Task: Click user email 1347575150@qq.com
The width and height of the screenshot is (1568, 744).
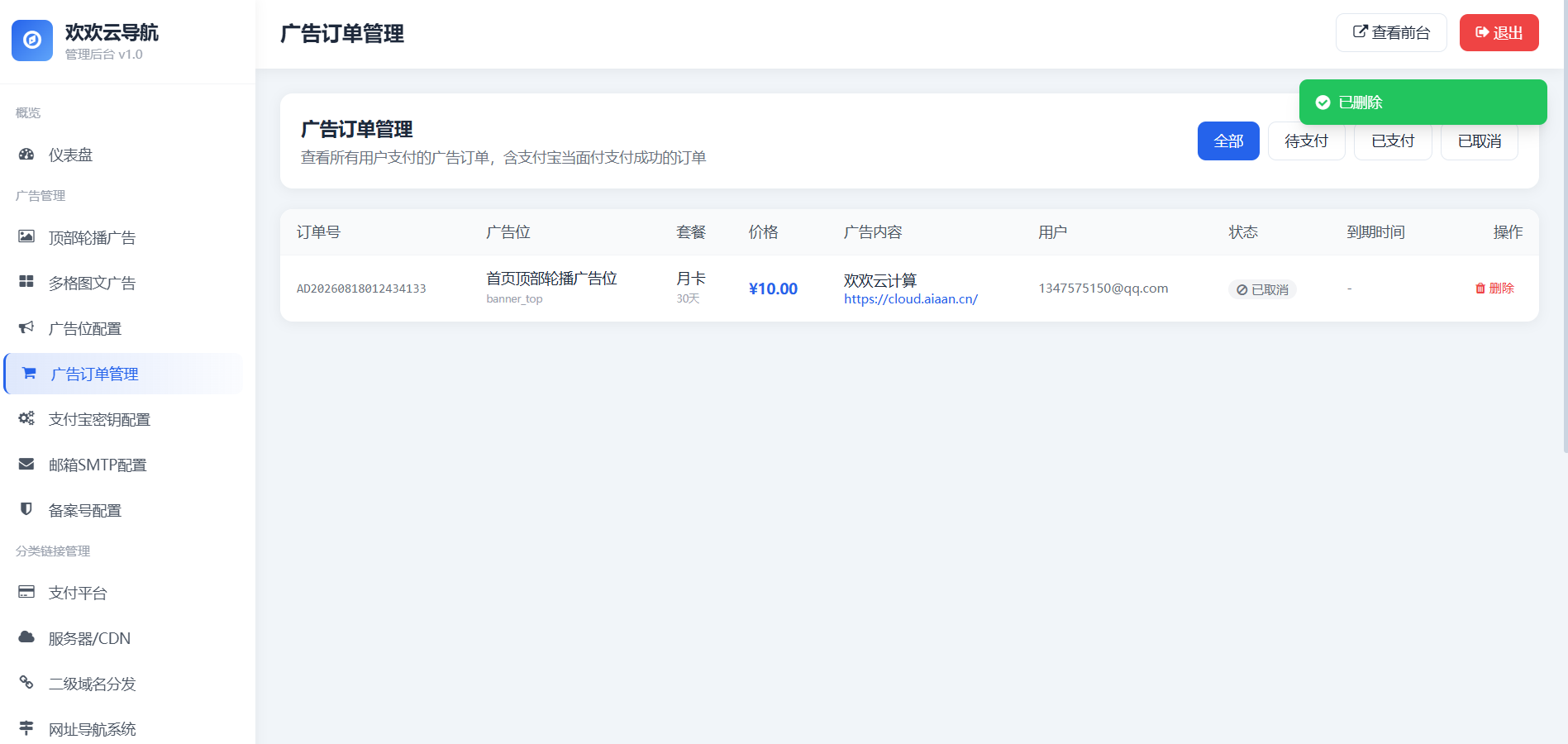Action: [x=1103, y=289]
